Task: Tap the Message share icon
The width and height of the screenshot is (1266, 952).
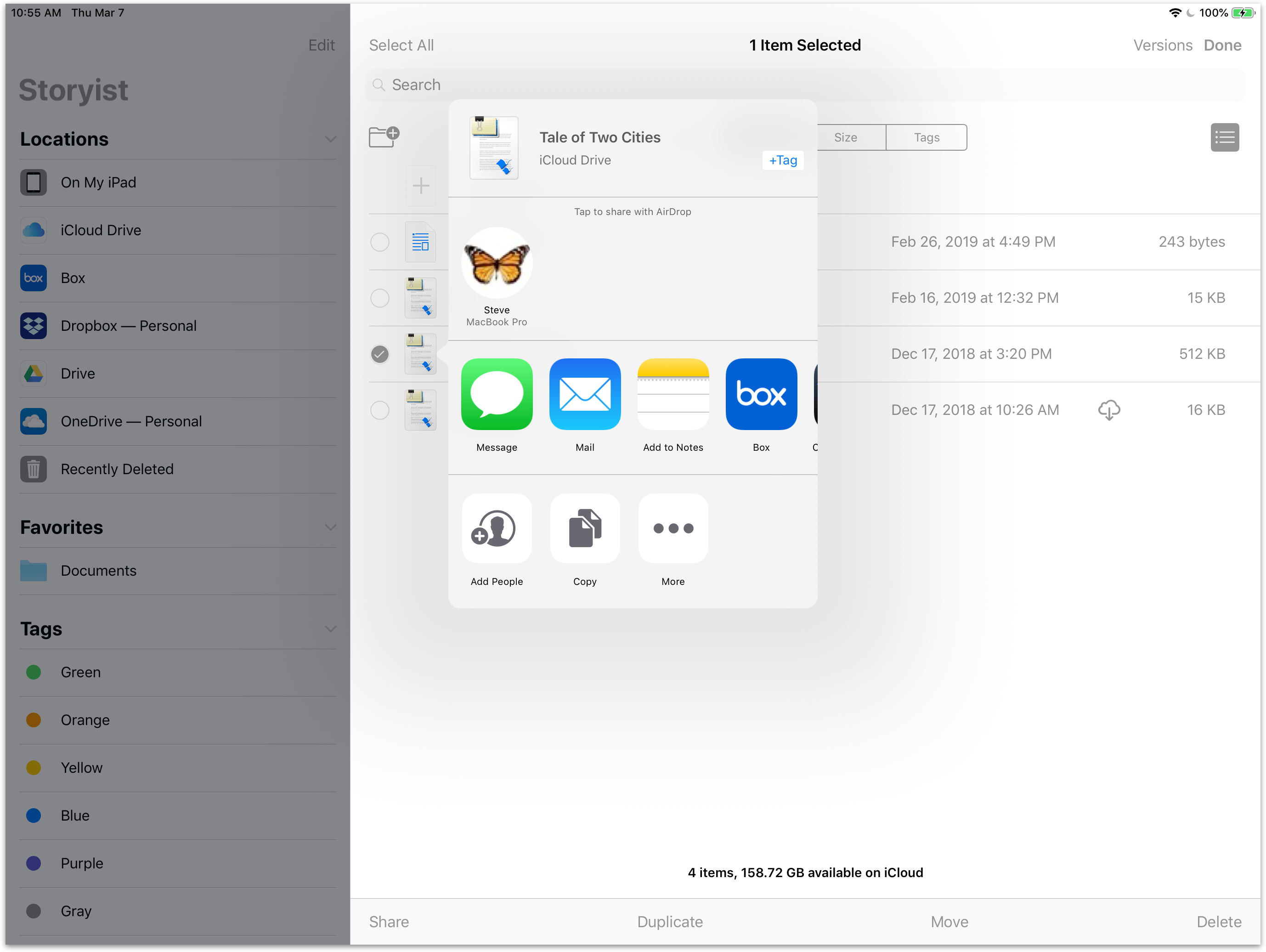Action: tap(496, 394)
